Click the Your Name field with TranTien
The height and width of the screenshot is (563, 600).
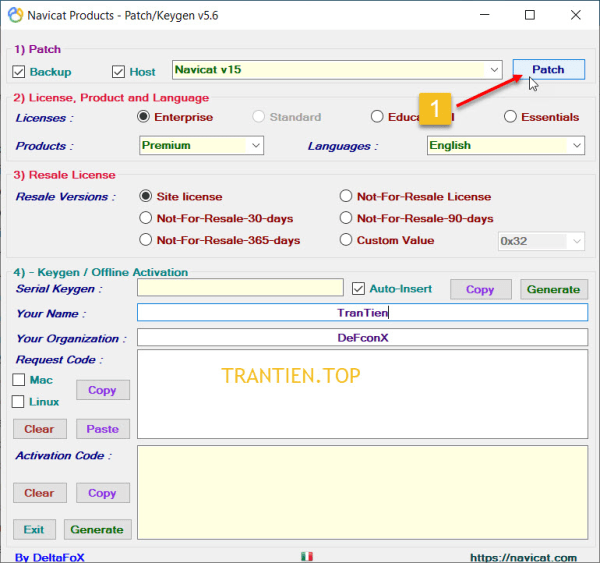(362, 313)
